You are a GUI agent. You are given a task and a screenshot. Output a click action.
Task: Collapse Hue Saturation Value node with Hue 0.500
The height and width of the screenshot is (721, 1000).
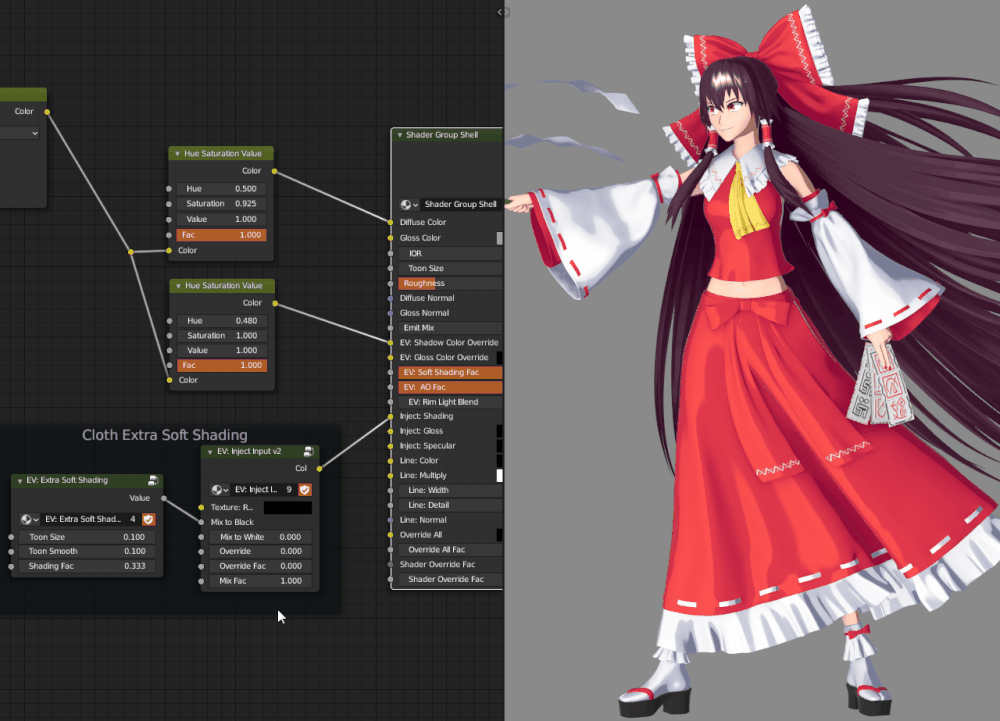178,154
